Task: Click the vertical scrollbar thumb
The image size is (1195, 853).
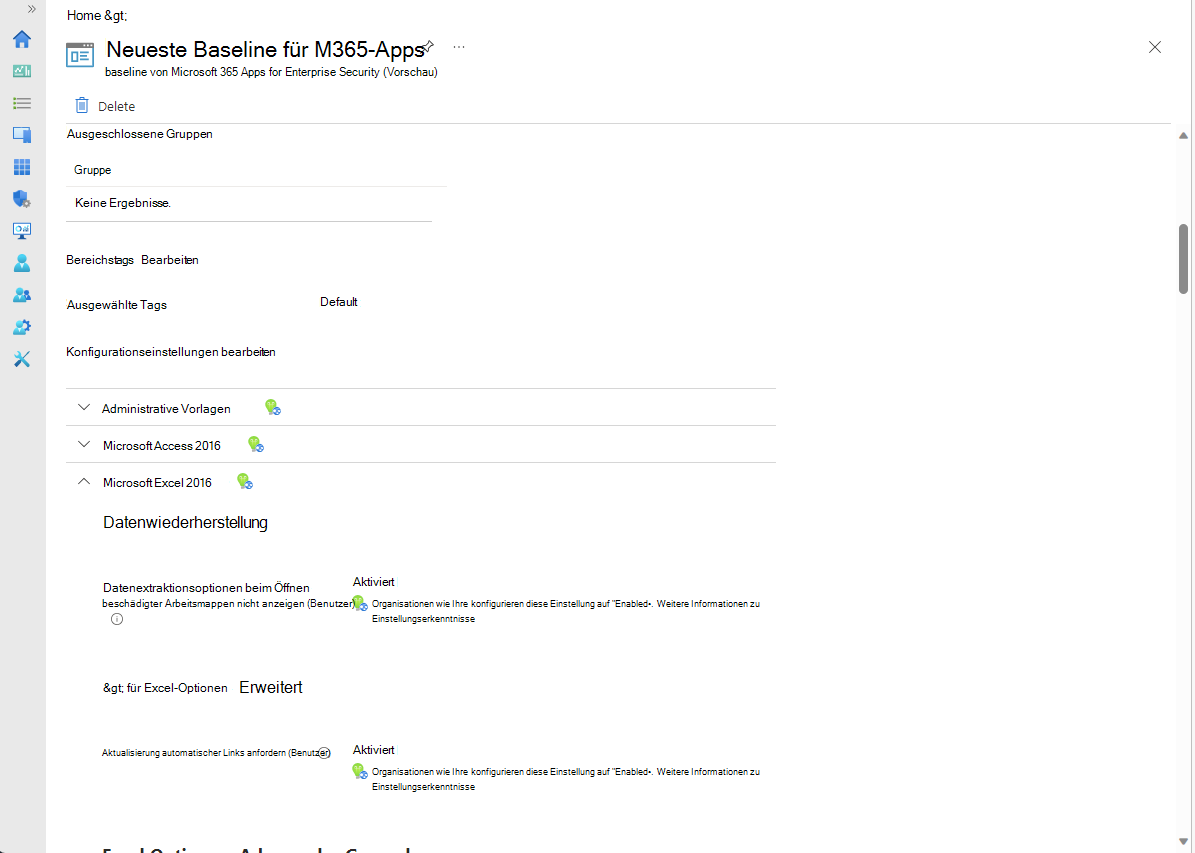Action: [x=1183, y=259]
